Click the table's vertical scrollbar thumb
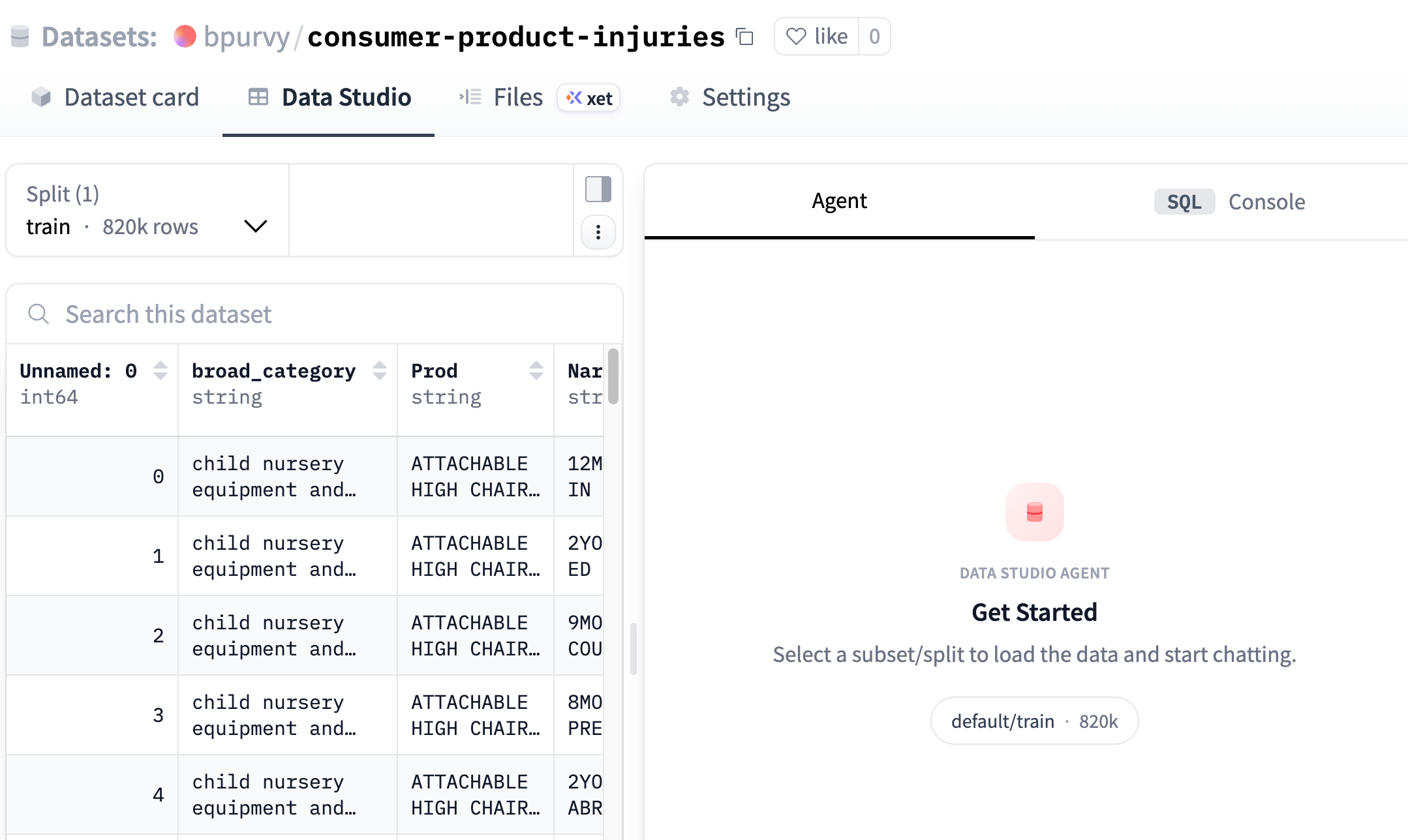Viewport: 1408px width, 840px height. (613, 376)
